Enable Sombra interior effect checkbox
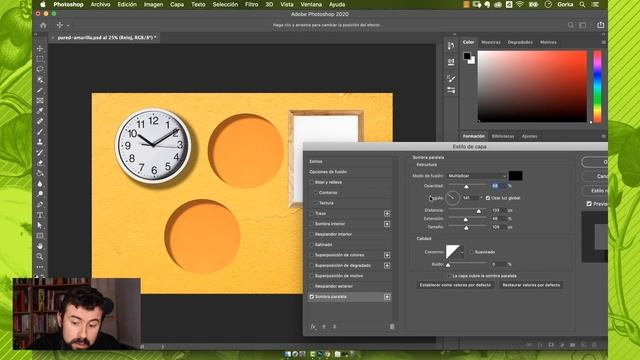The image size is (640, 360). pyautogui.click(x=311, y=224)
